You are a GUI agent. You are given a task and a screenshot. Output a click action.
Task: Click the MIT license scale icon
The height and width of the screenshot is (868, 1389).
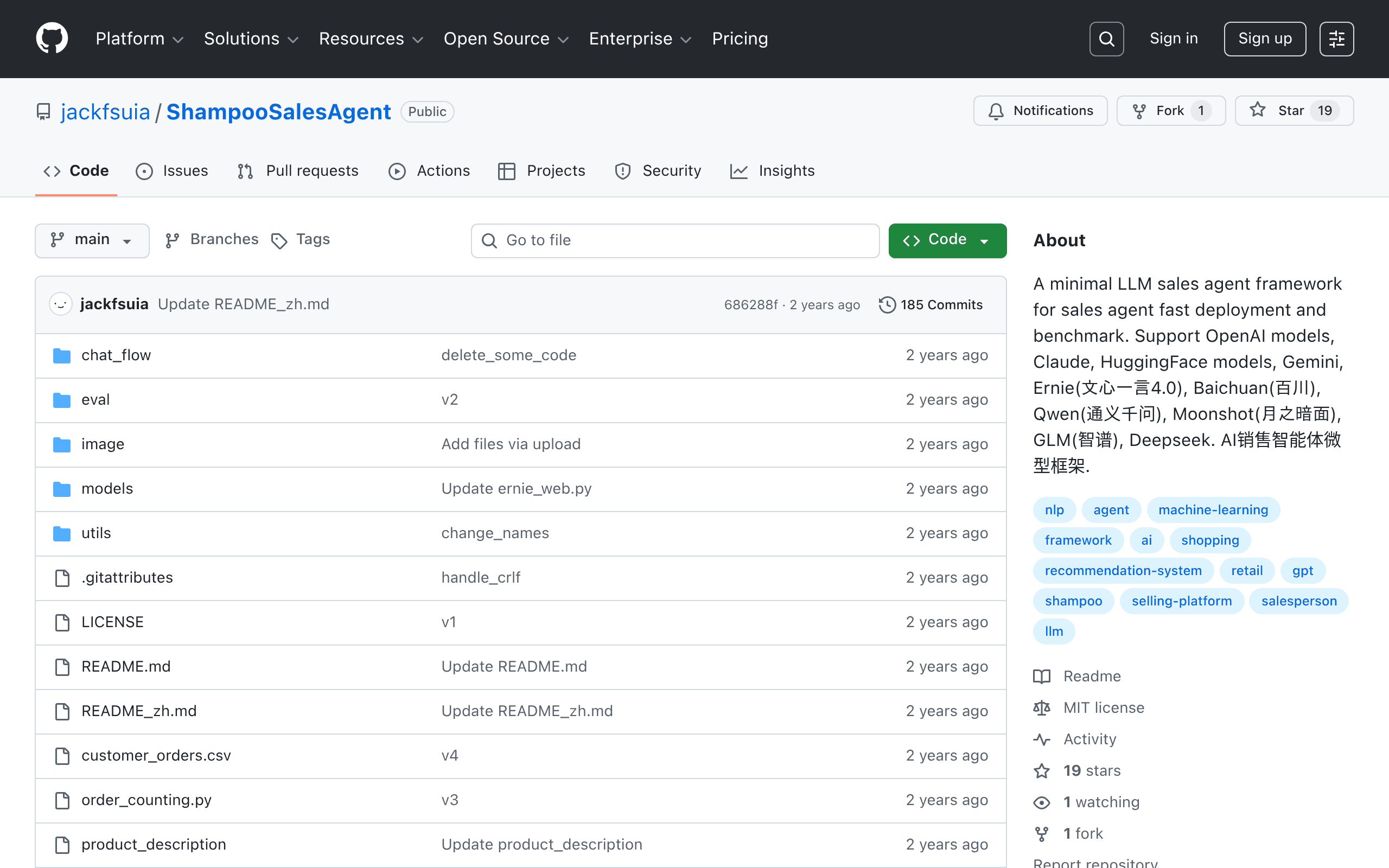pos(1042,709)
